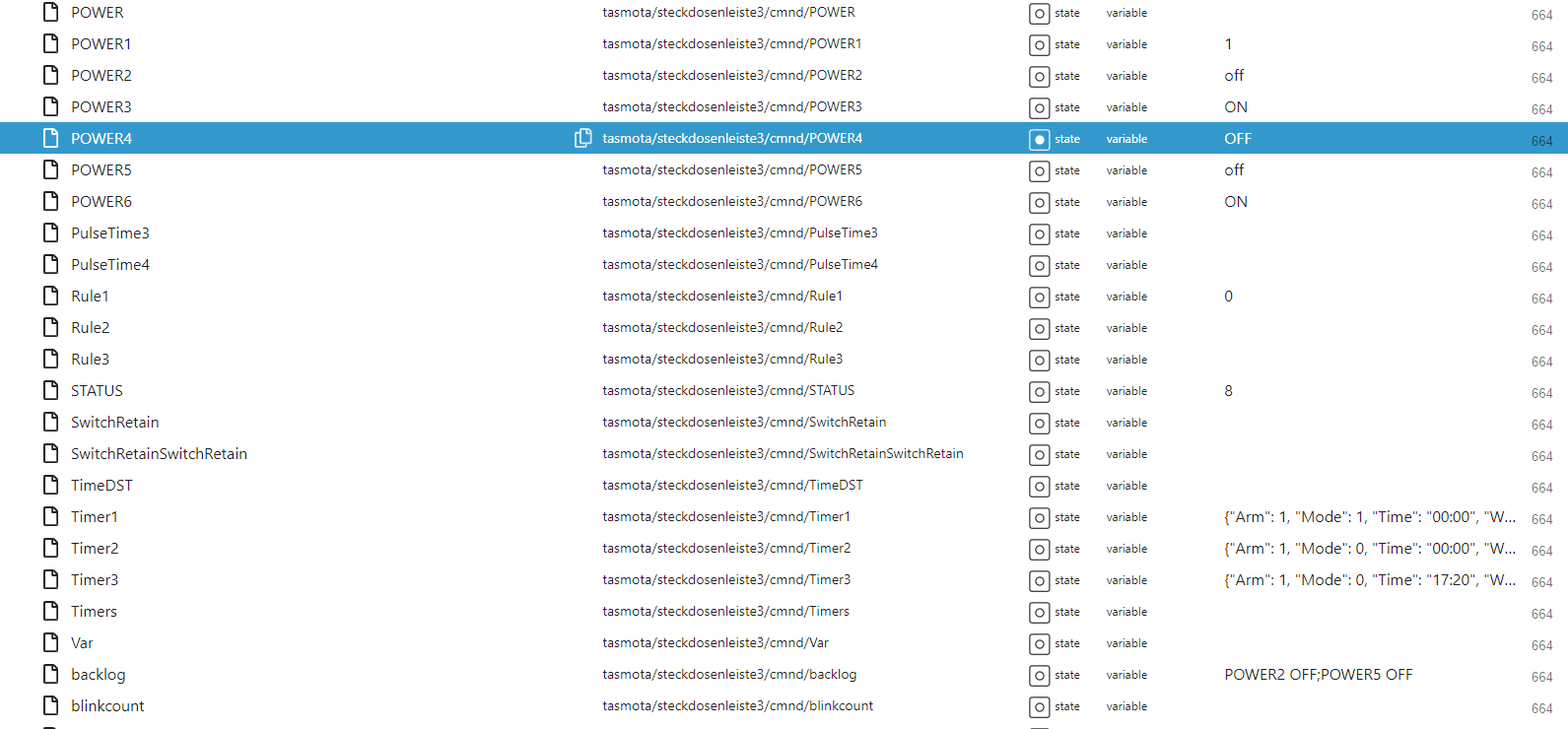Click the file icon beside Timer2
The height and width of the screenshot is (729, 1568).
point(51,548)
